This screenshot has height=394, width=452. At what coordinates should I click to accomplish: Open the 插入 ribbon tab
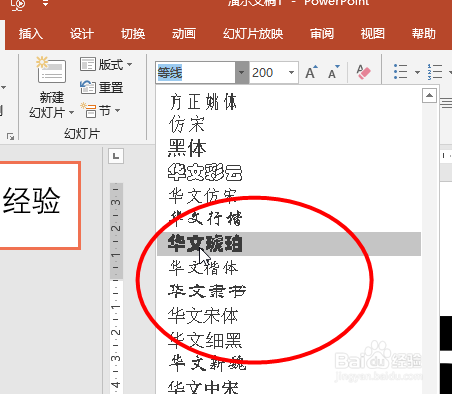[x=31, y=34]
